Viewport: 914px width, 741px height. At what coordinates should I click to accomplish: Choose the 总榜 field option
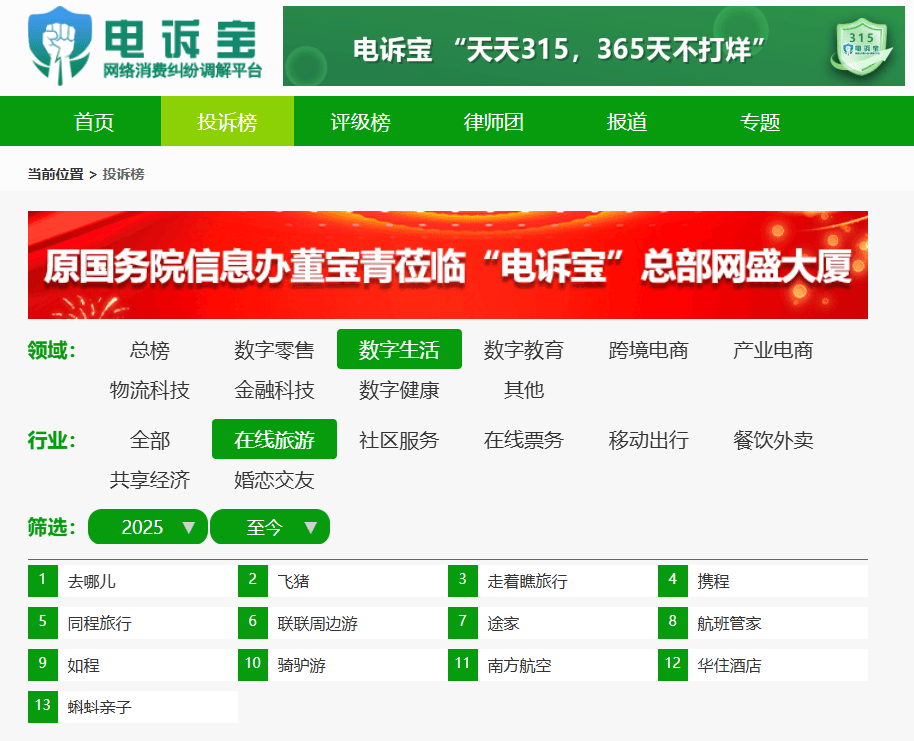[x=150, y=350]
